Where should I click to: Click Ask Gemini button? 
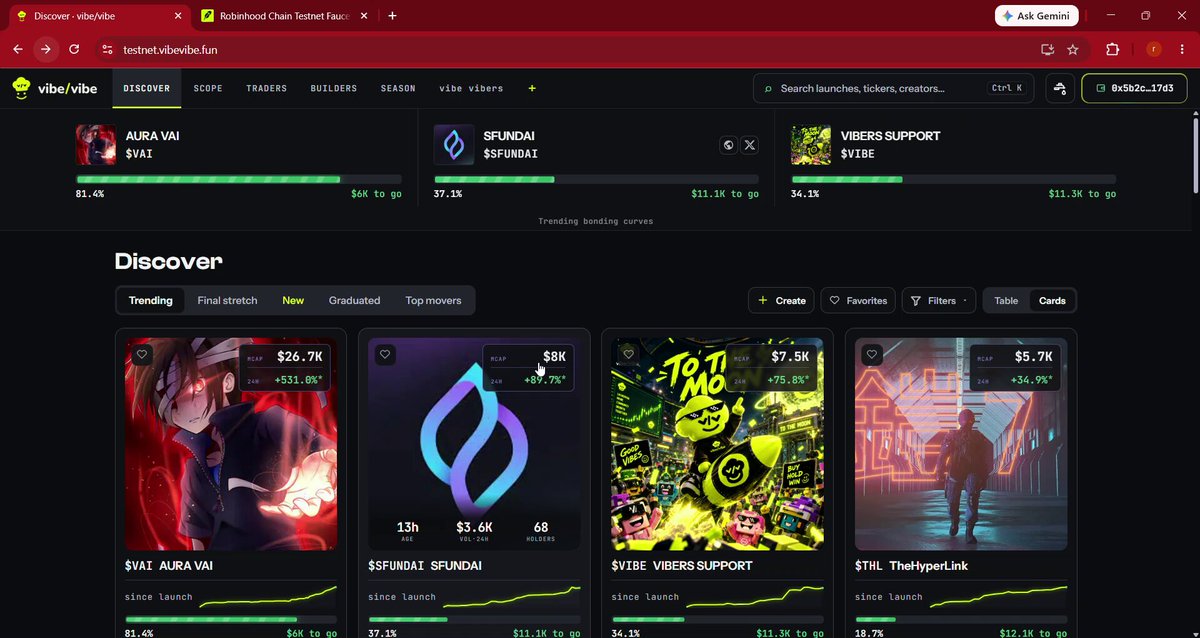pyautogui.click(x=1036, y=16)
